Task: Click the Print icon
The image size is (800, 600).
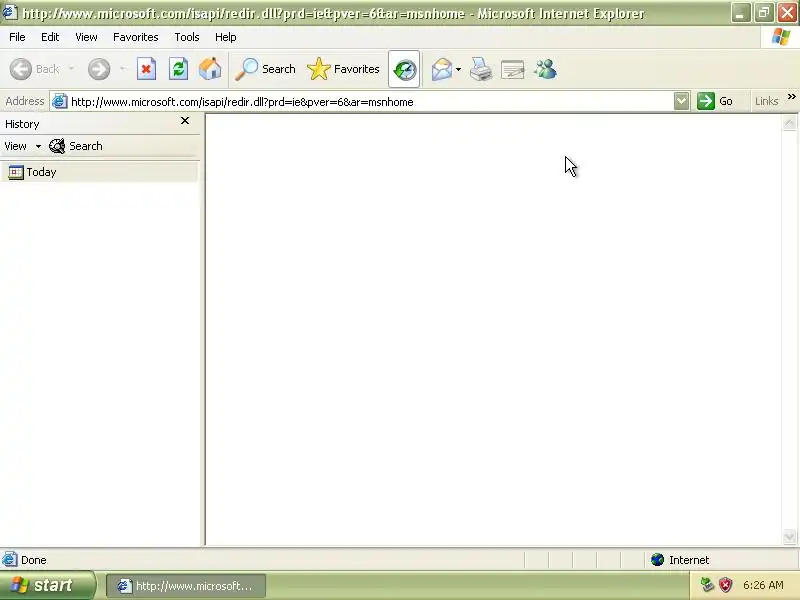Action: coord(481,69)
